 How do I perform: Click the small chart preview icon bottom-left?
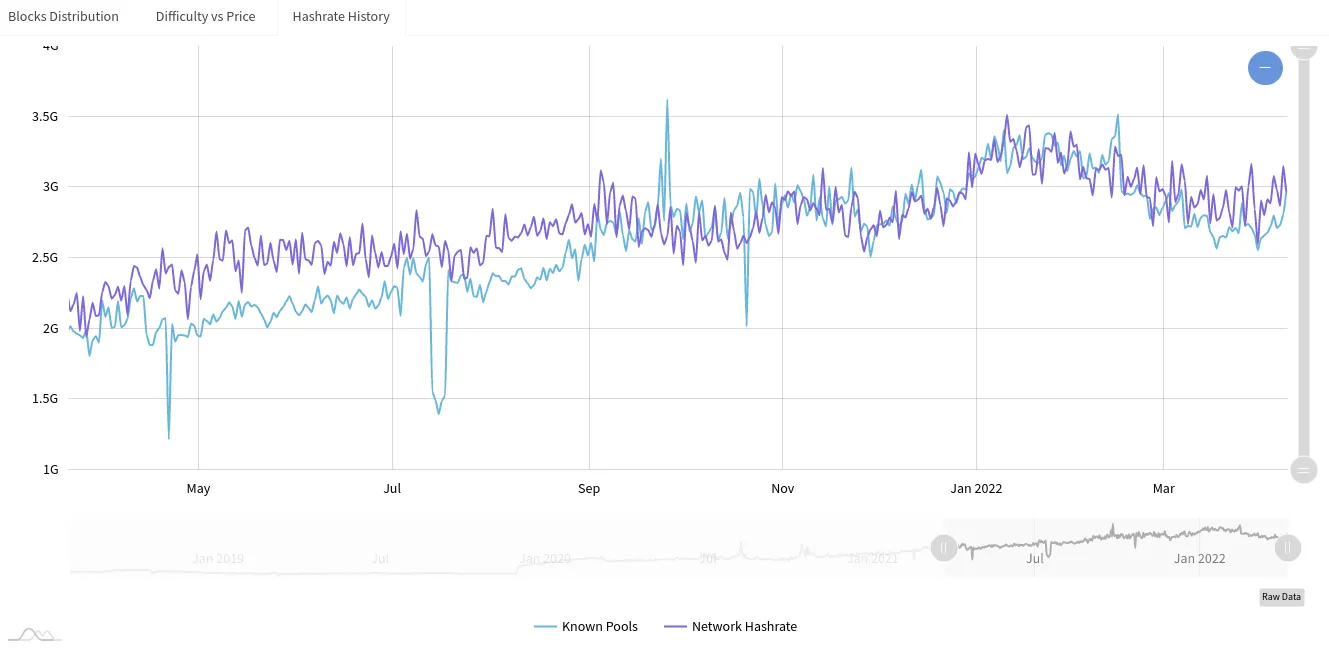pos(33,632)
